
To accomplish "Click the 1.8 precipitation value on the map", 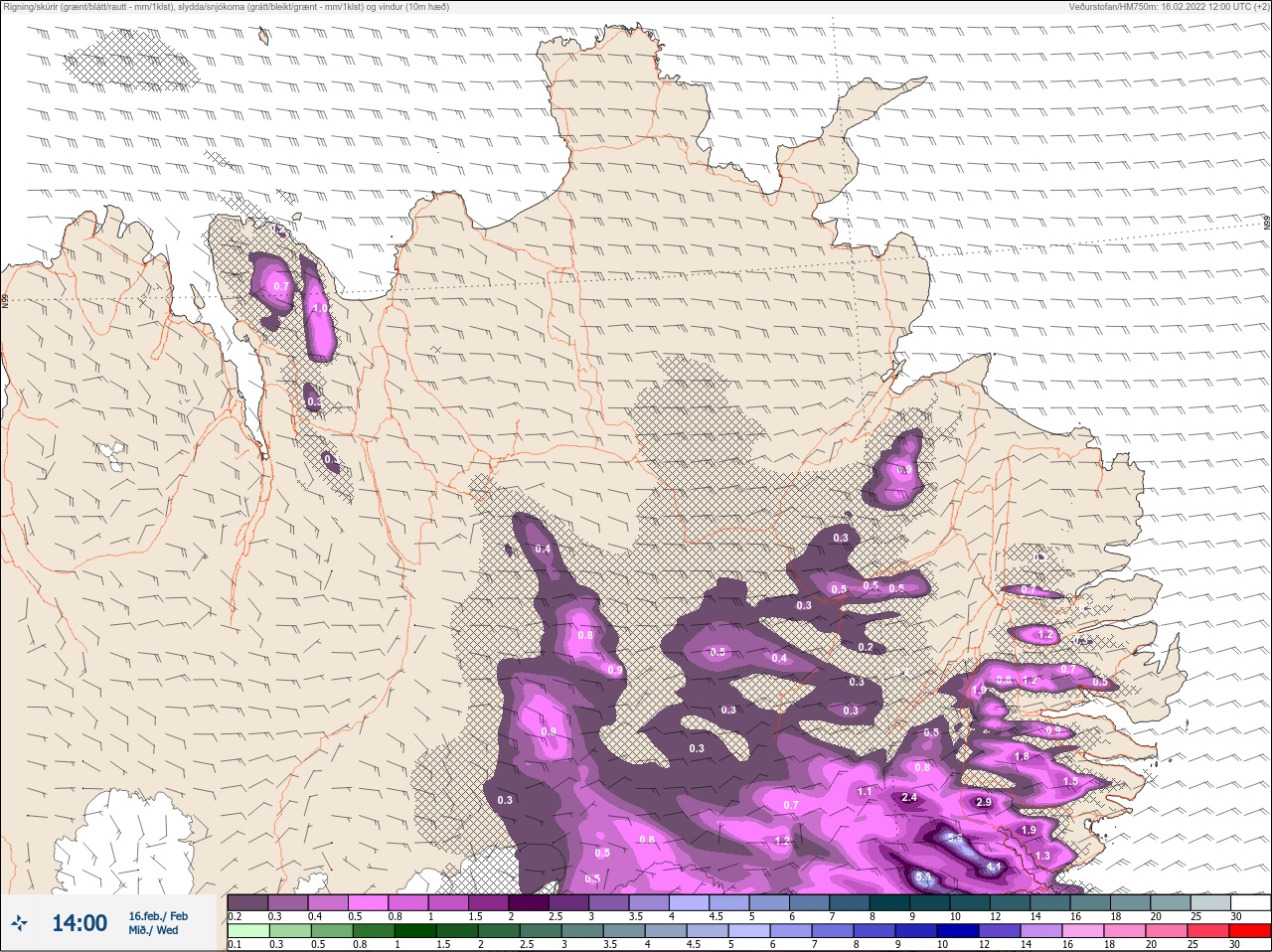I will coord(1022,757).
